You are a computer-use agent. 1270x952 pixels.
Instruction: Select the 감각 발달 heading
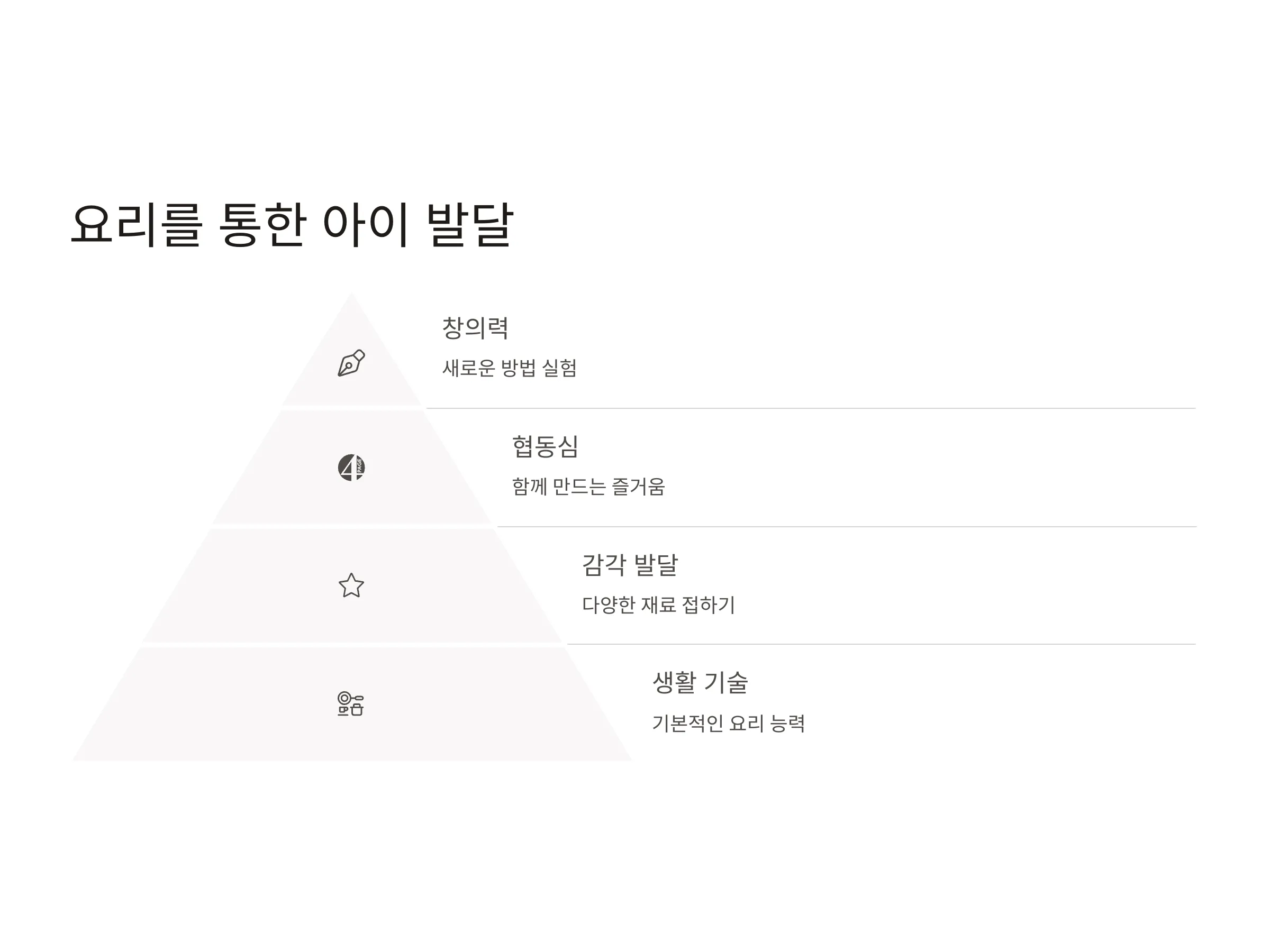coord(630,565)
